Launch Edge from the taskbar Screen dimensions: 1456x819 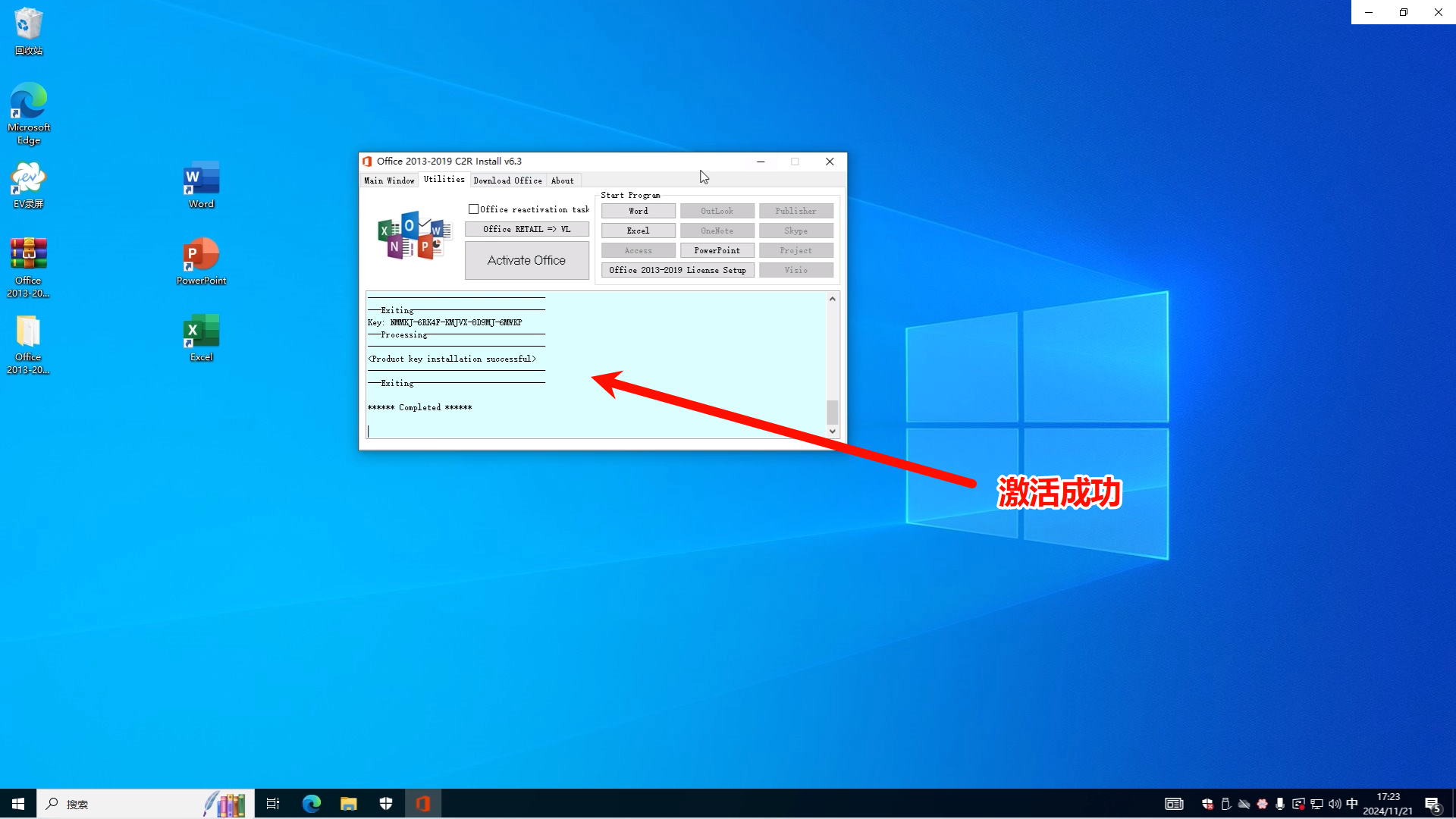(x=311, y=804)
